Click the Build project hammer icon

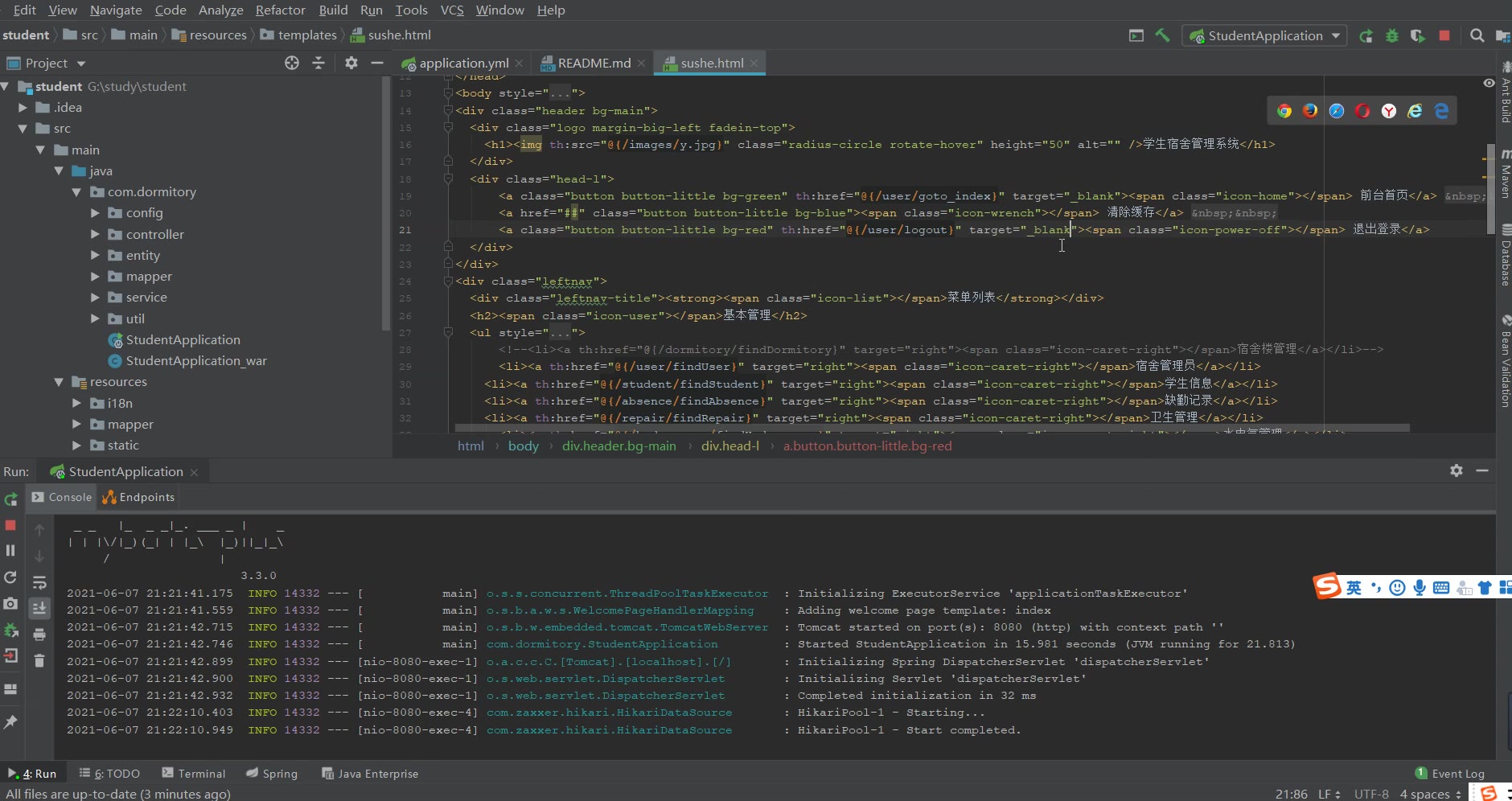(1162, 35)
